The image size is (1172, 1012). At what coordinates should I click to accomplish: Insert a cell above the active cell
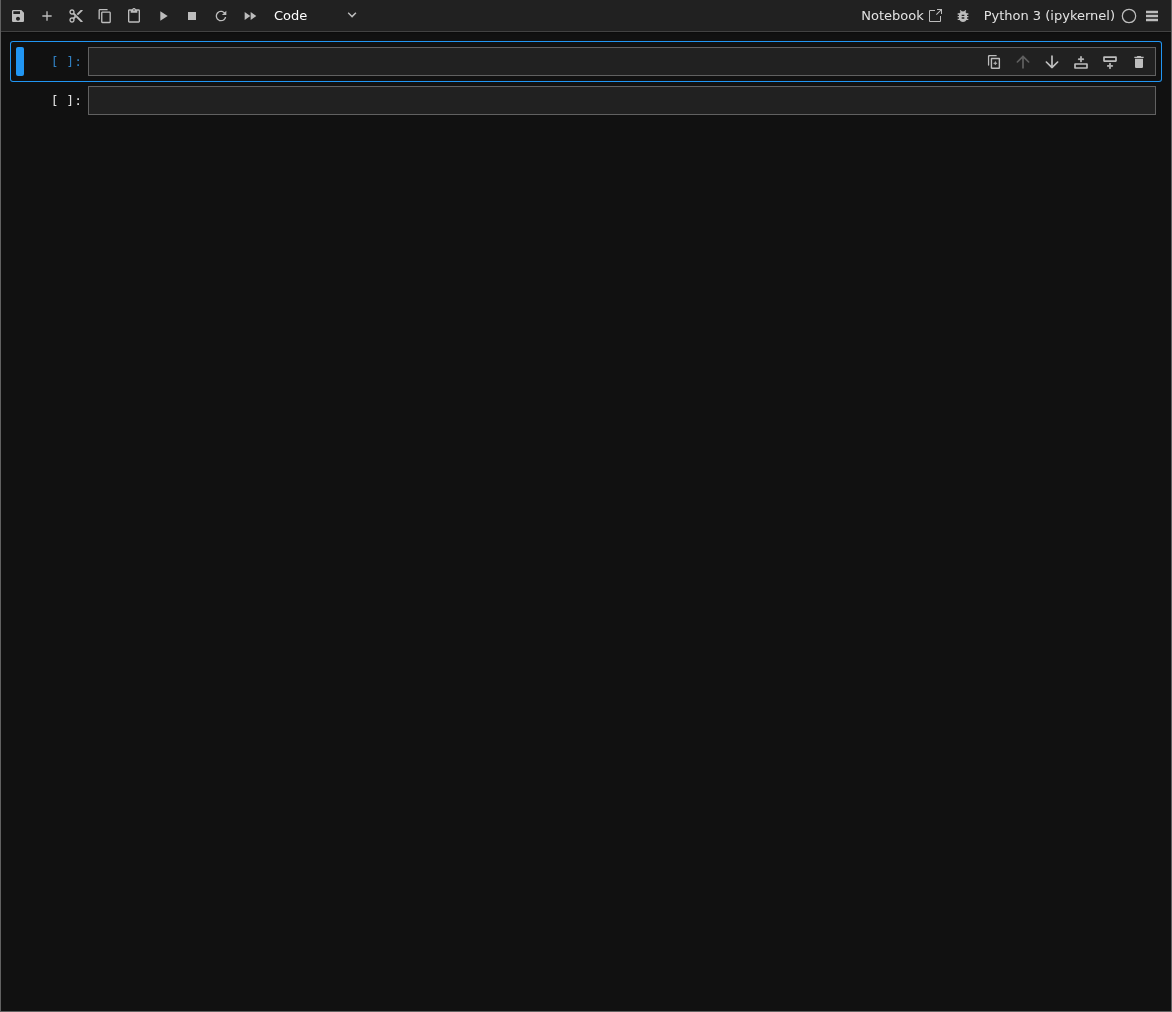(1081, 62)
